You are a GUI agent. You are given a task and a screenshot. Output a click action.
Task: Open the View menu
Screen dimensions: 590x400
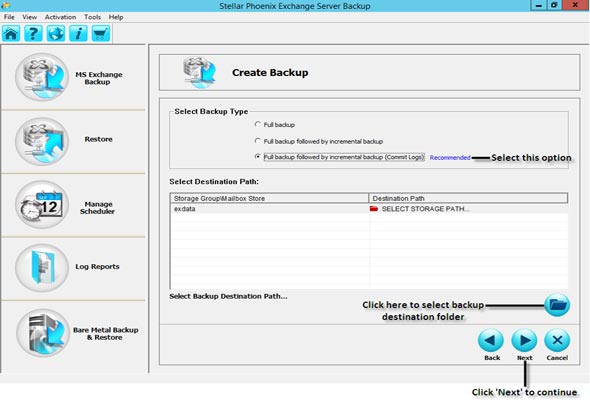click(29, 17)
